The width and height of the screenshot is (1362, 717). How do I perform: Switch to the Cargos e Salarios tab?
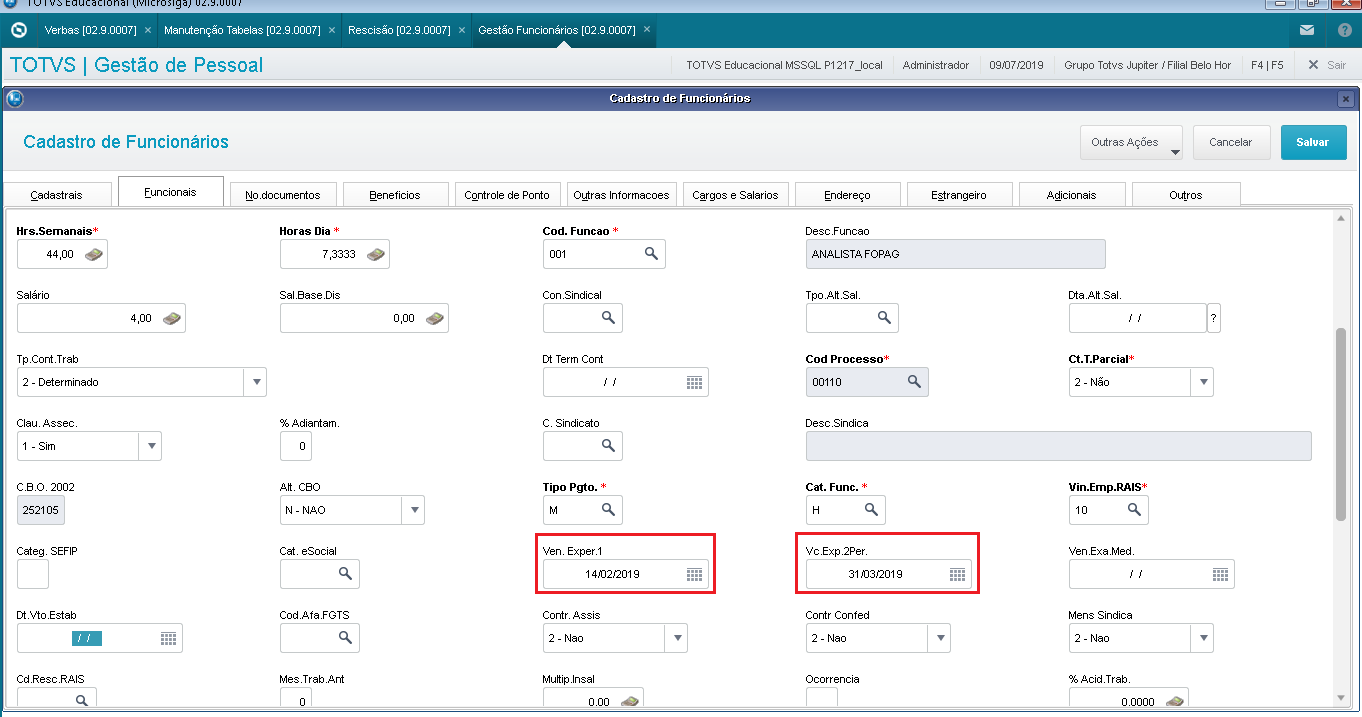735,195
